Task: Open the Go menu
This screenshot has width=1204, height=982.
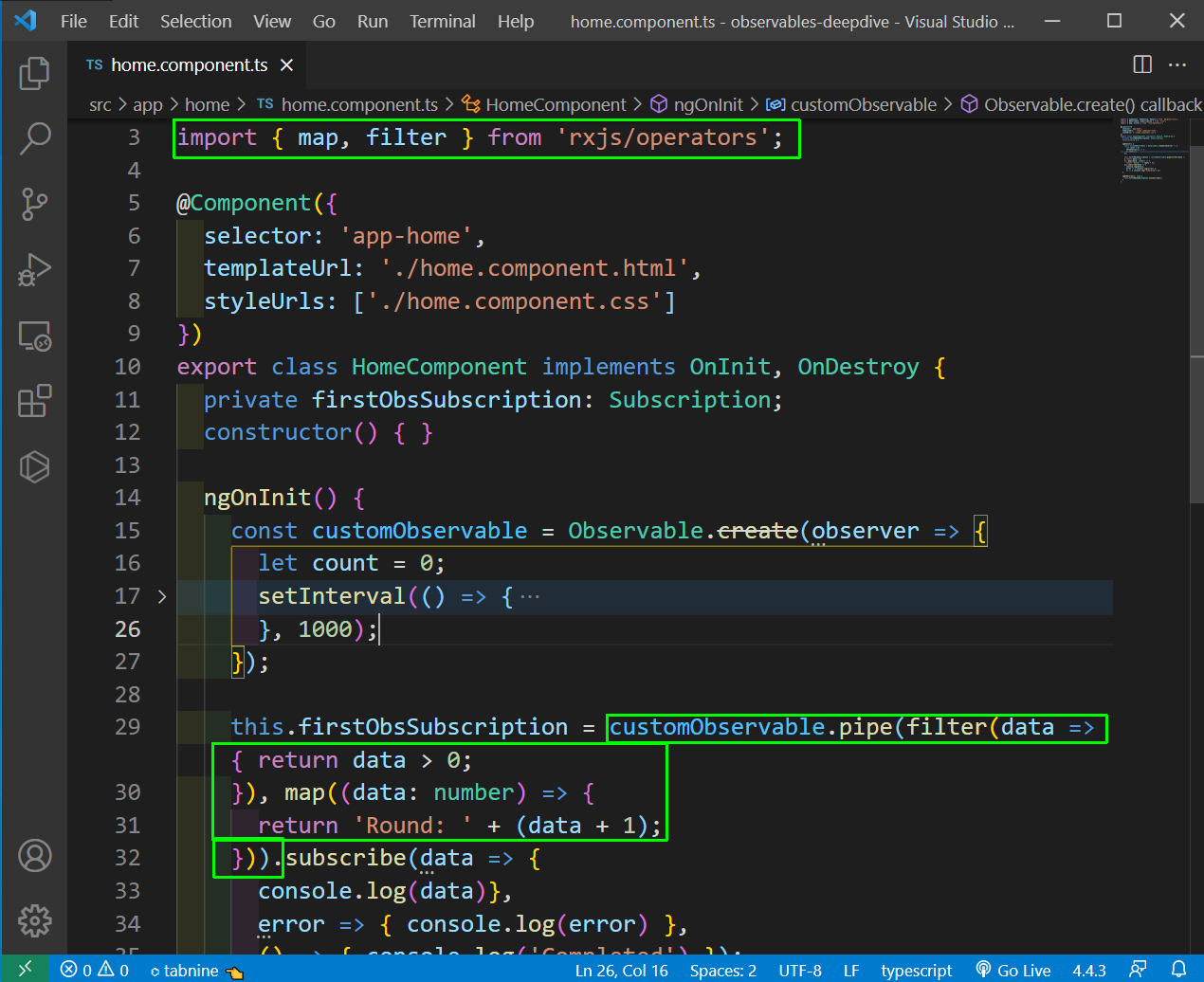Action: [x=324, y=21]
